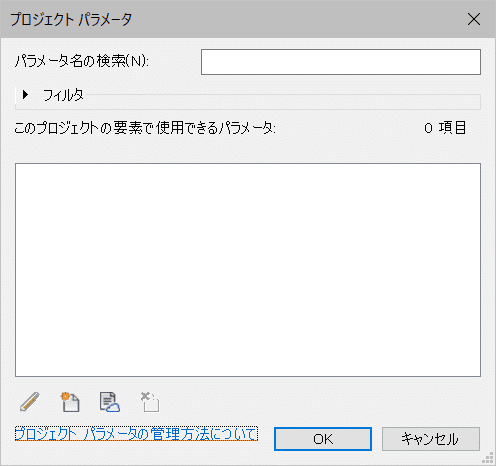Click the new parameter icon
Viewport: 496px width, 466px height.
70,402
